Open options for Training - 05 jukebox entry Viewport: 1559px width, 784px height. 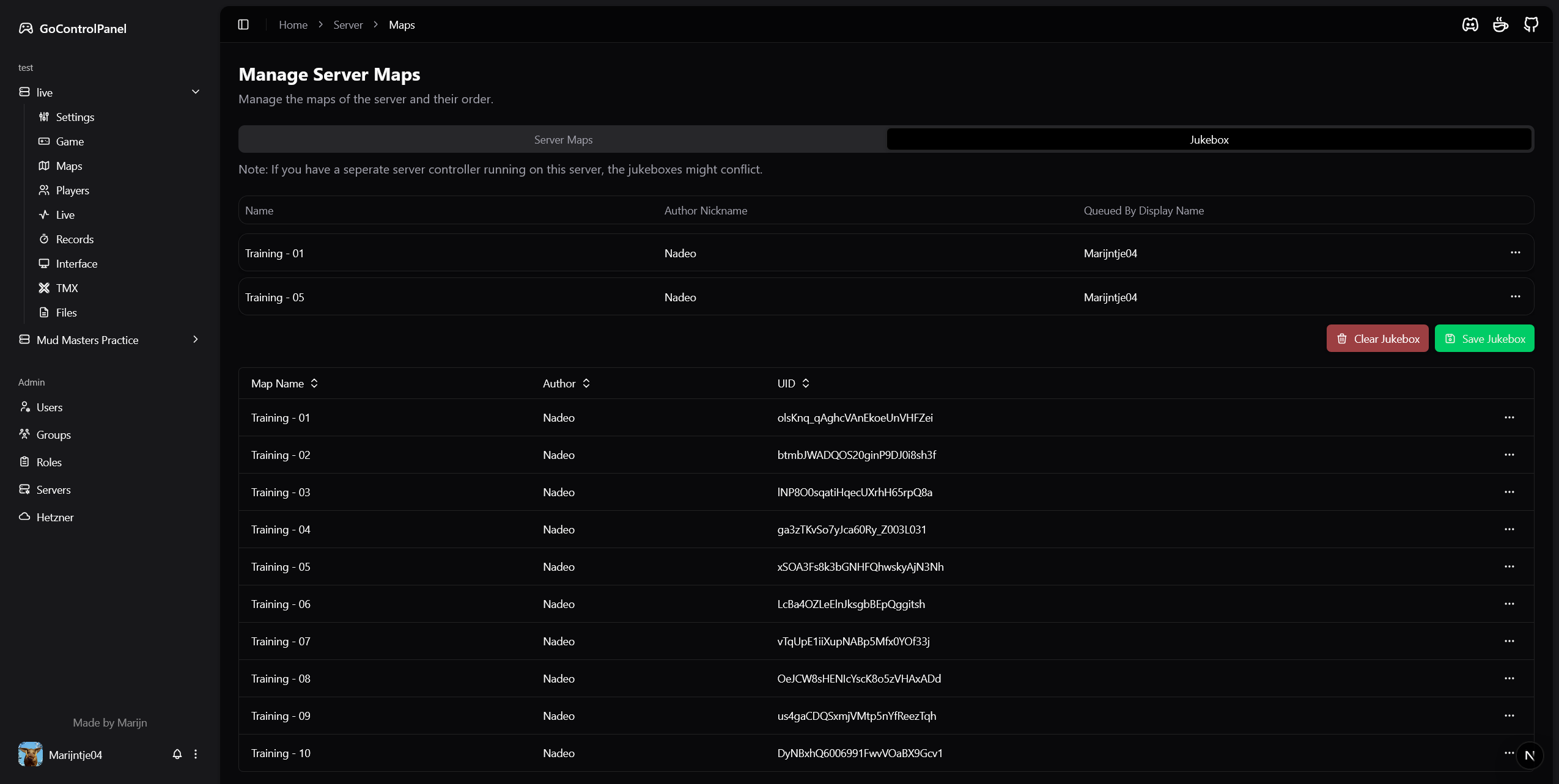(1515, 297)
